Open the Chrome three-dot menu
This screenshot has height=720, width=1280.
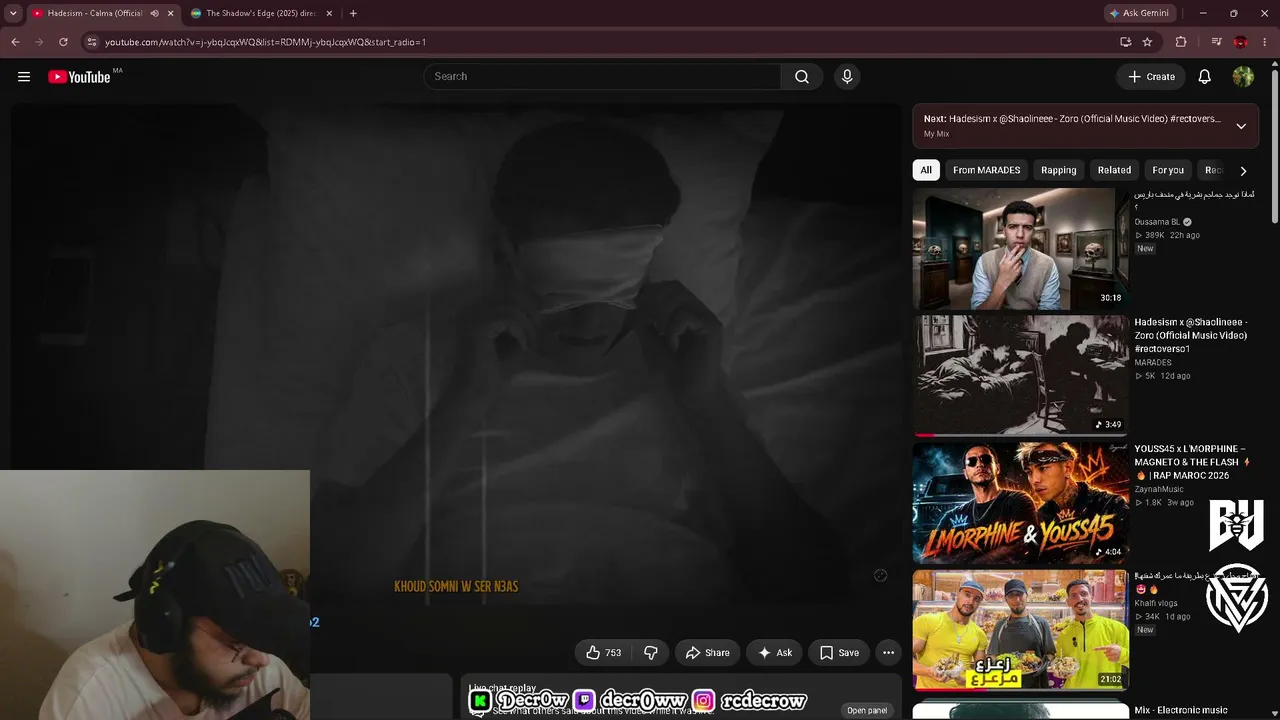[1266, 42]
